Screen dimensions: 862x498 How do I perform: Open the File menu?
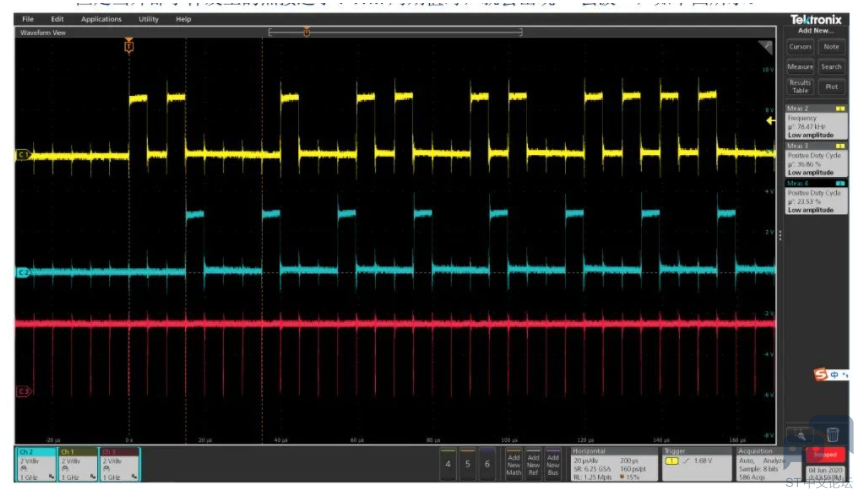[x=28, y=19]
